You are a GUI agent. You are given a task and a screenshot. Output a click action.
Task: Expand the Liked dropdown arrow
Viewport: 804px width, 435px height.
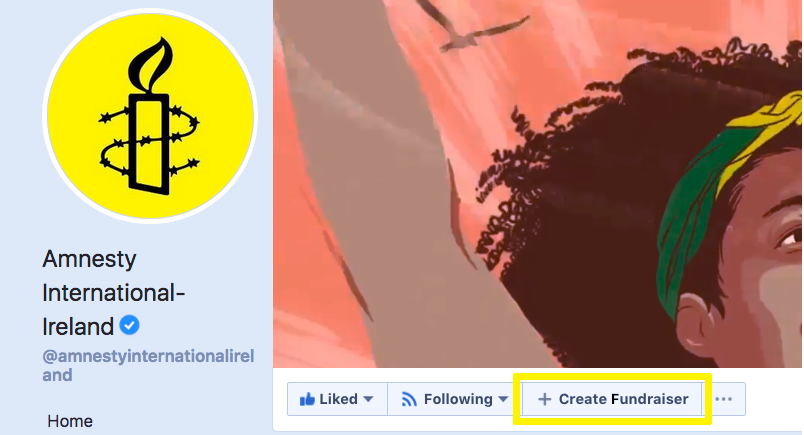pyautogui.click(x=368, y=399)
